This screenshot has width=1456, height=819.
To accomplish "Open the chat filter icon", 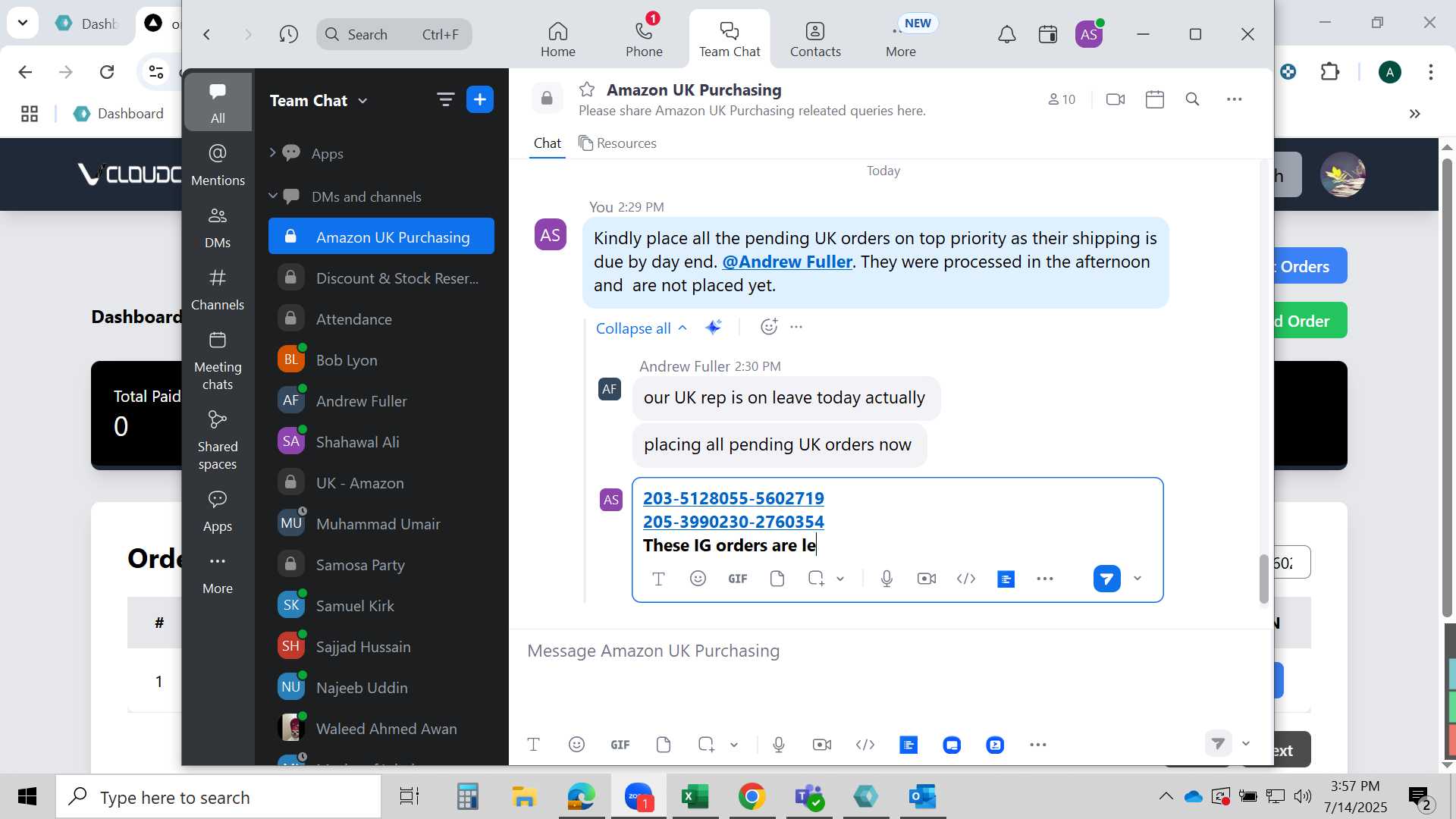I will click(445, 99).
